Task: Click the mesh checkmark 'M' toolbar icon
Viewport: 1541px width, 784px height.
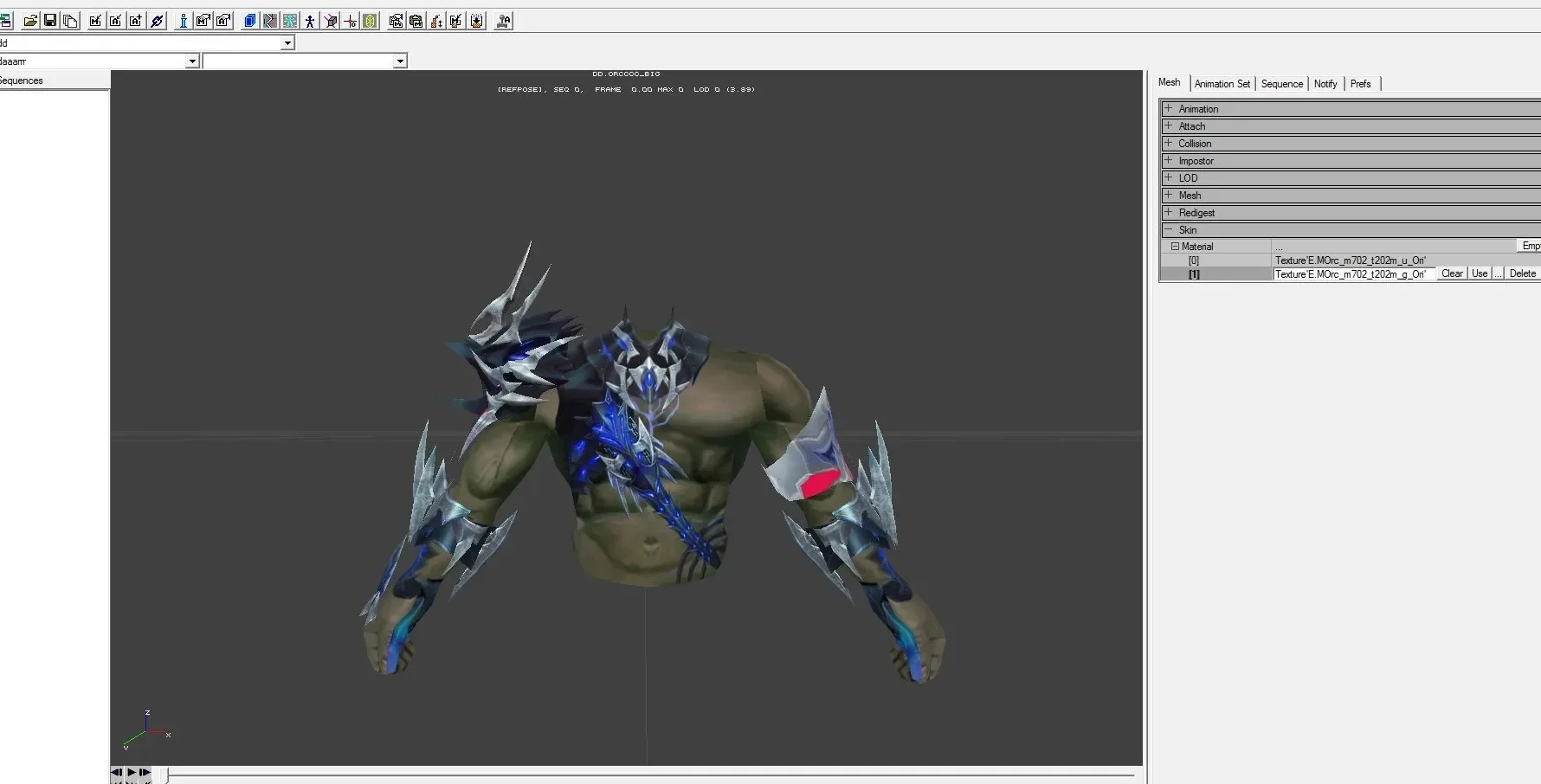Action: [95, 21]
